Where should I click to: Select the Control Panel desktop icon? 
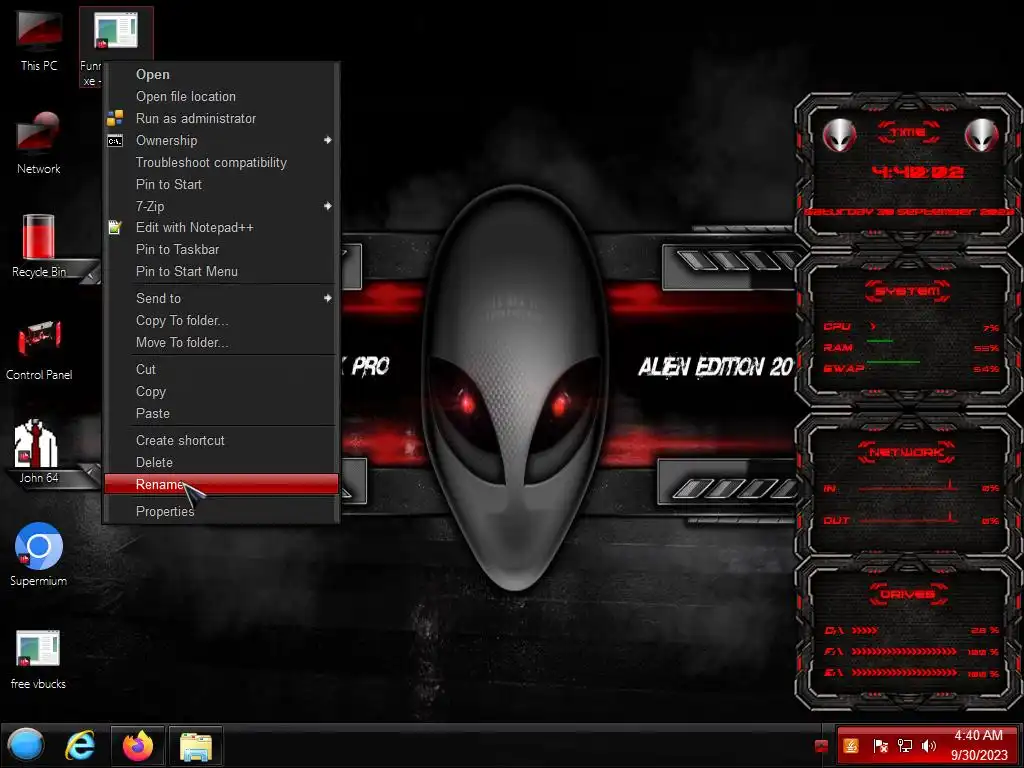pos(39,349)
